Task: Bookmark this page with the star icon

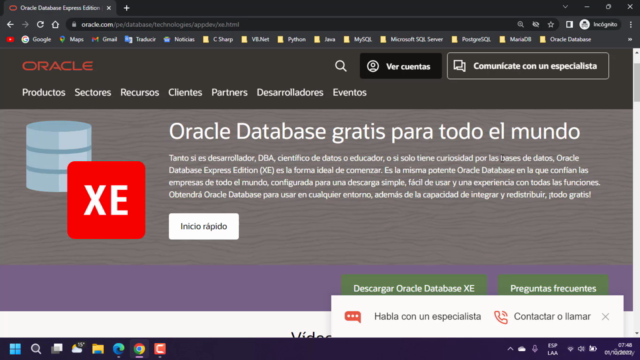Action: click(551, 24)
